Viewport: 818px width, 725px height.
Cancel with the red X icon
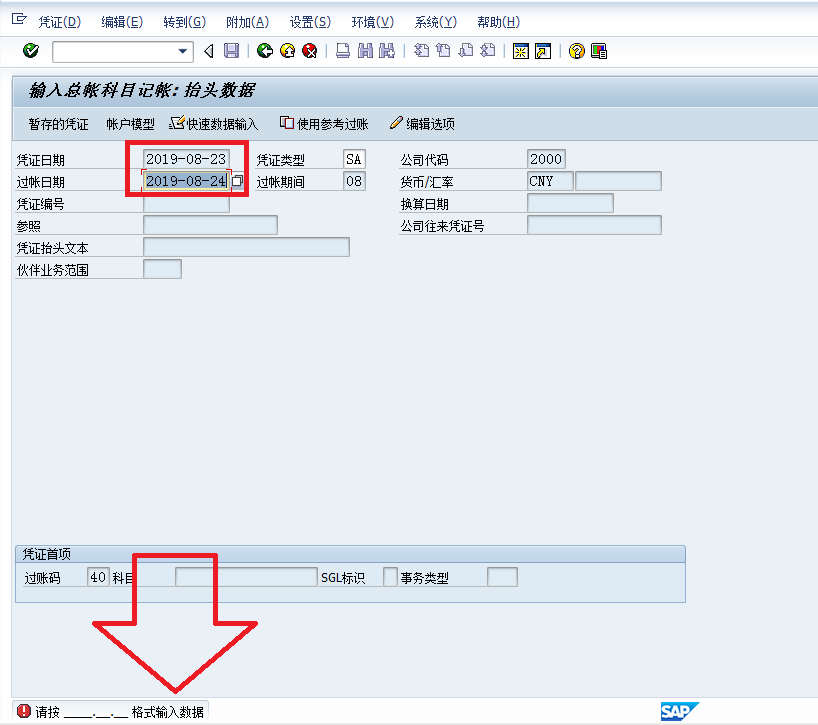[309, 51]
